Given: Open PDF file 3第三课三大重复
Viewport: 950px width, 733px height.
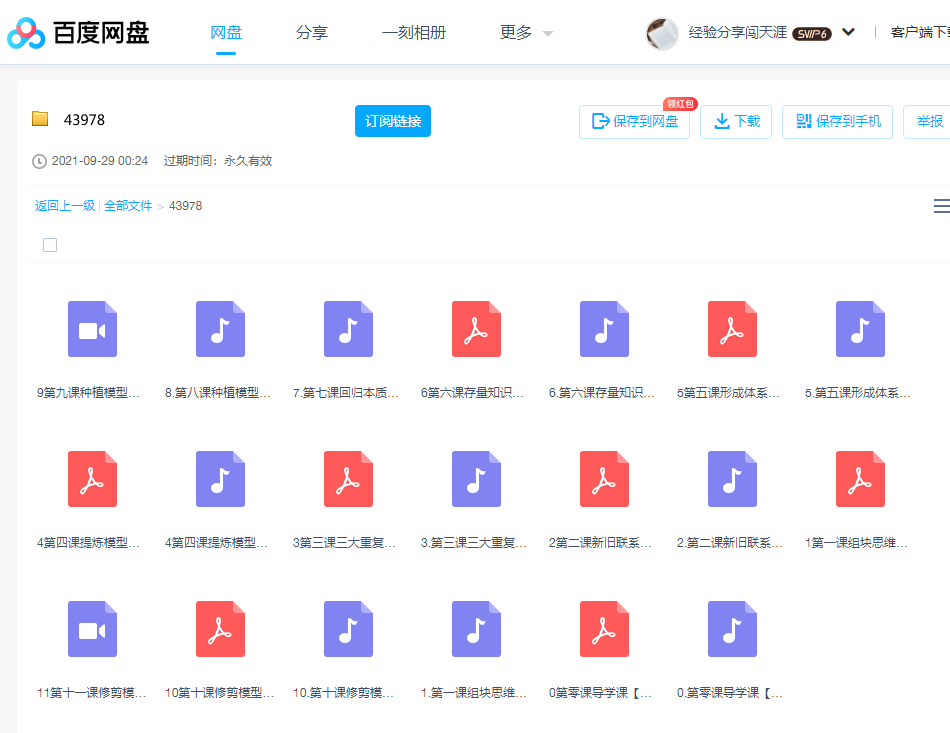Looking at the screenshot, I should pos(348,479).
